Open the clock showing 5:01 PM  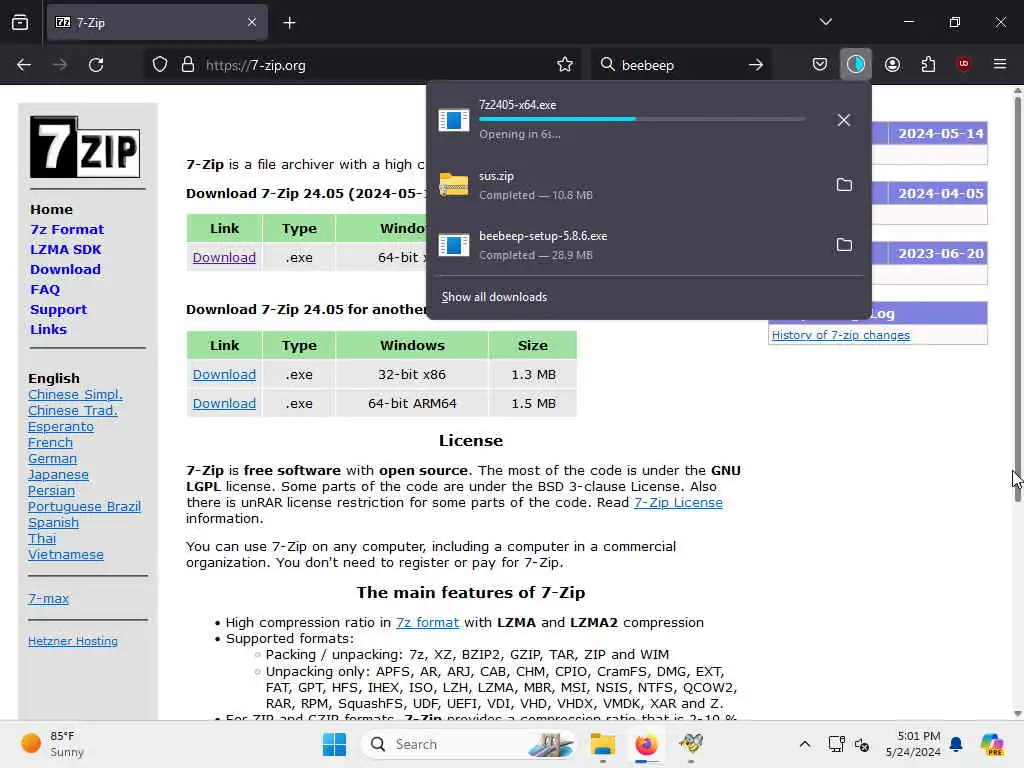coord(913,744)
